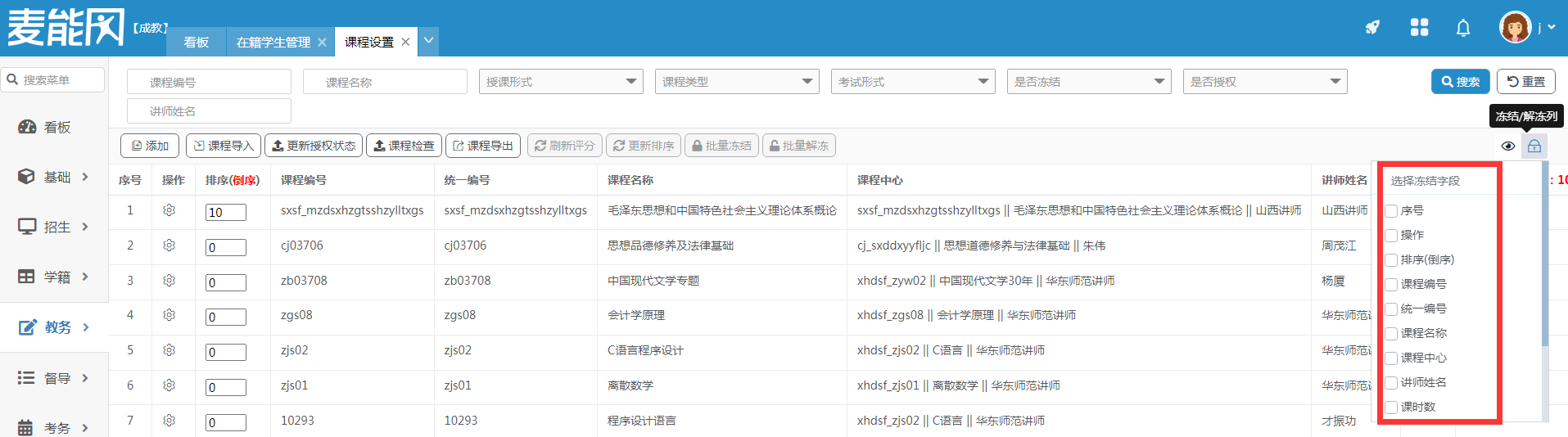
Task: Switch to the 在籍学生管理 tab
Action: click(x=273, y=42)
